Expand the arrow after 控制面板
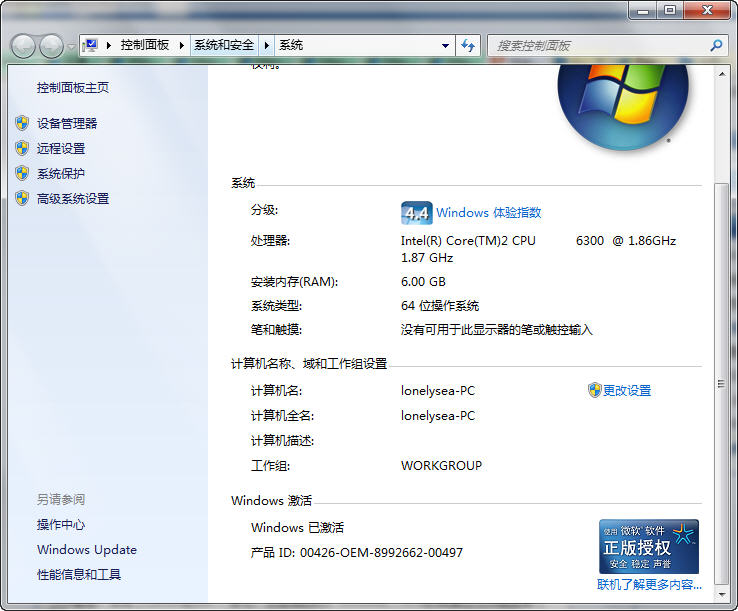The height and width of the screenshot is (611, 738). pos(181,46)
